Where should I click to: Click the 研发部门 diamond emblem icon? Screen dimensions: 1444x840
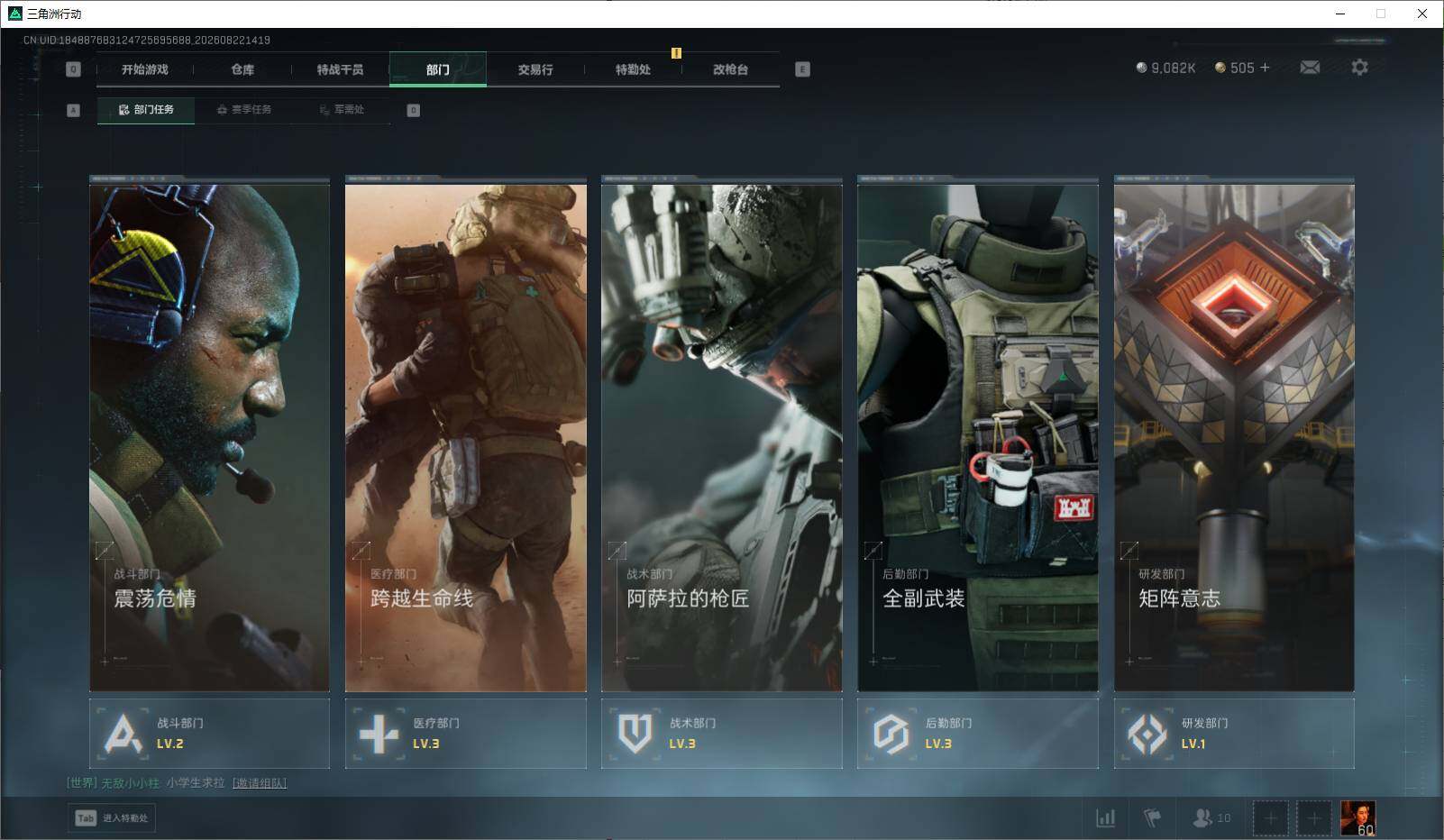[1147, 734]
